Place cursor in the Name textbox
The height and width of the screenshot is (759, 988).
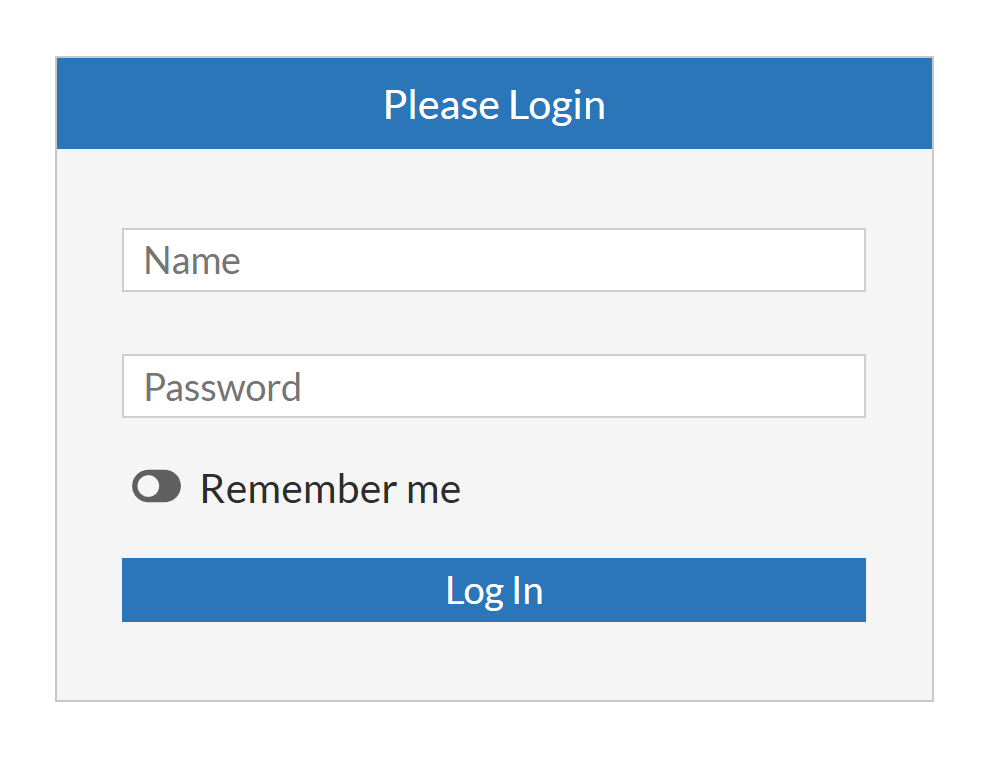click(x=493, y=260)
